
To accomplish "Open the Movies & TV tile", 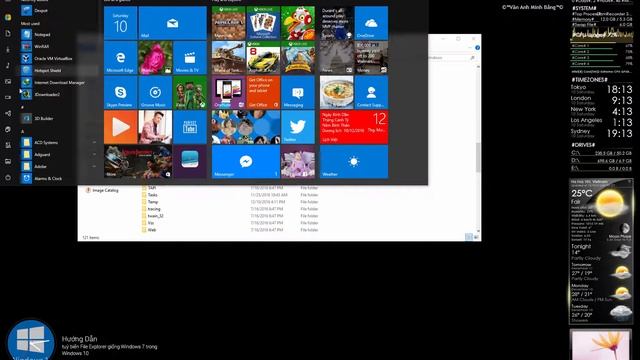I will [x=190, y=58].
